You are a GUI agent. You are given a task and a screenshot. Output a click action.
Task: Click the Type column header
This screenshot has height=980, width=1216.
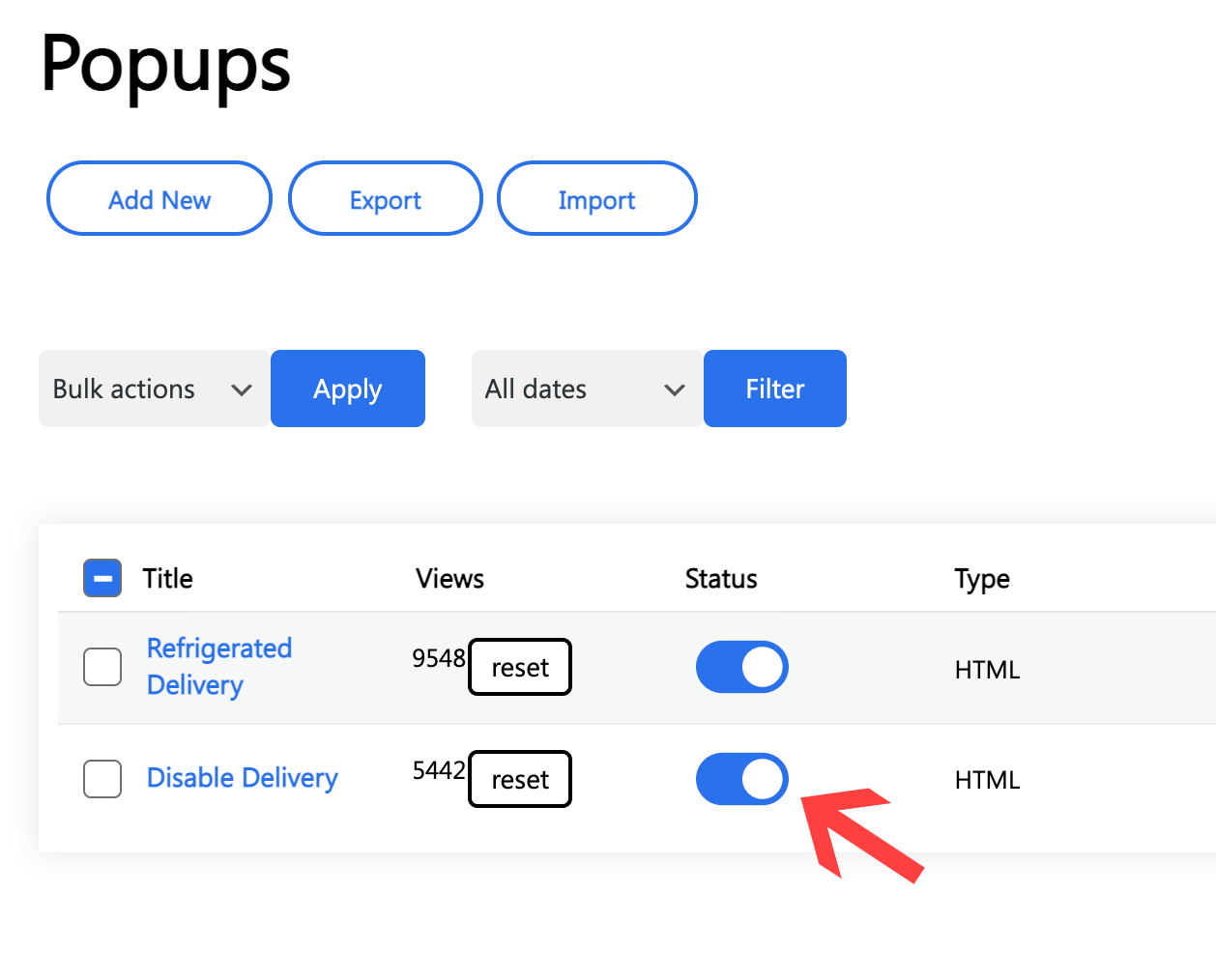coord(982,579)
